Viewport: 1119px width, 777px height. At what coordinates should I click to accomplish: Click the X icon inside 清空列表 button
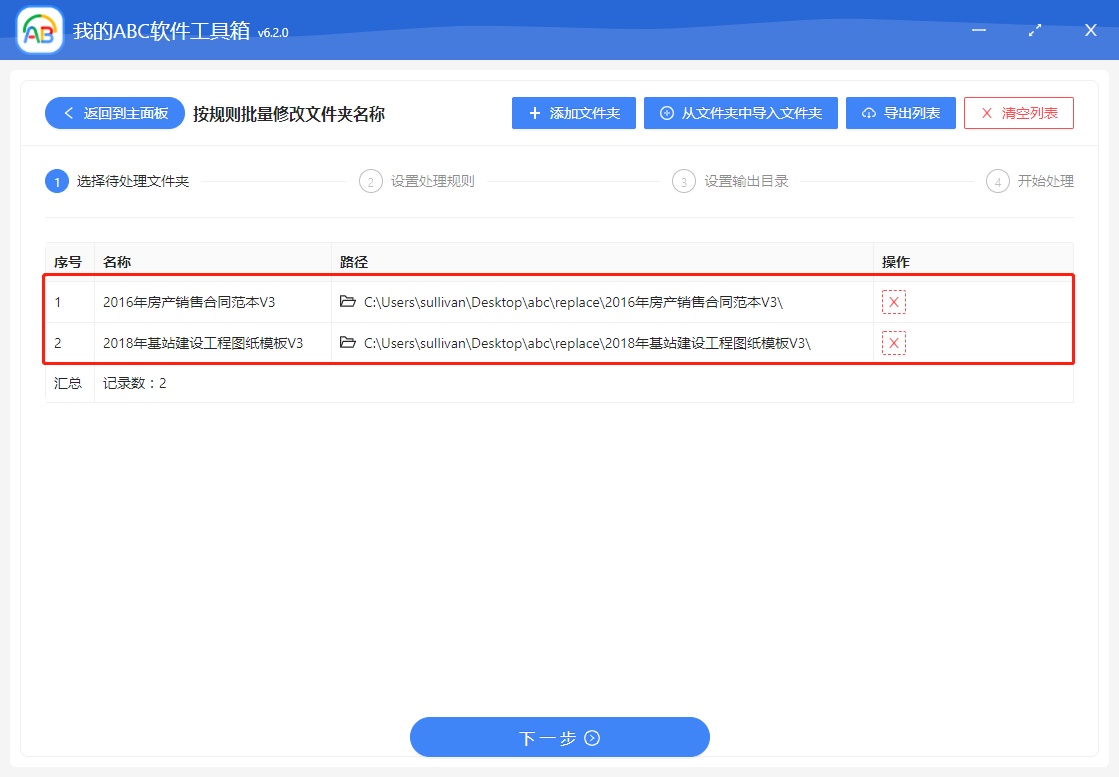coord(988,112)
